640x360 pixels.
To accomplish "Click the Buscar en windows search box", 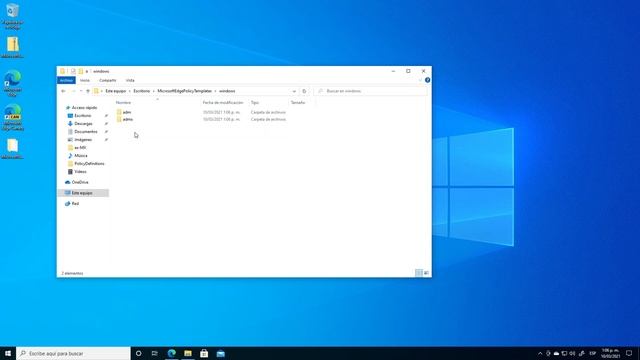I will (371, 91).
